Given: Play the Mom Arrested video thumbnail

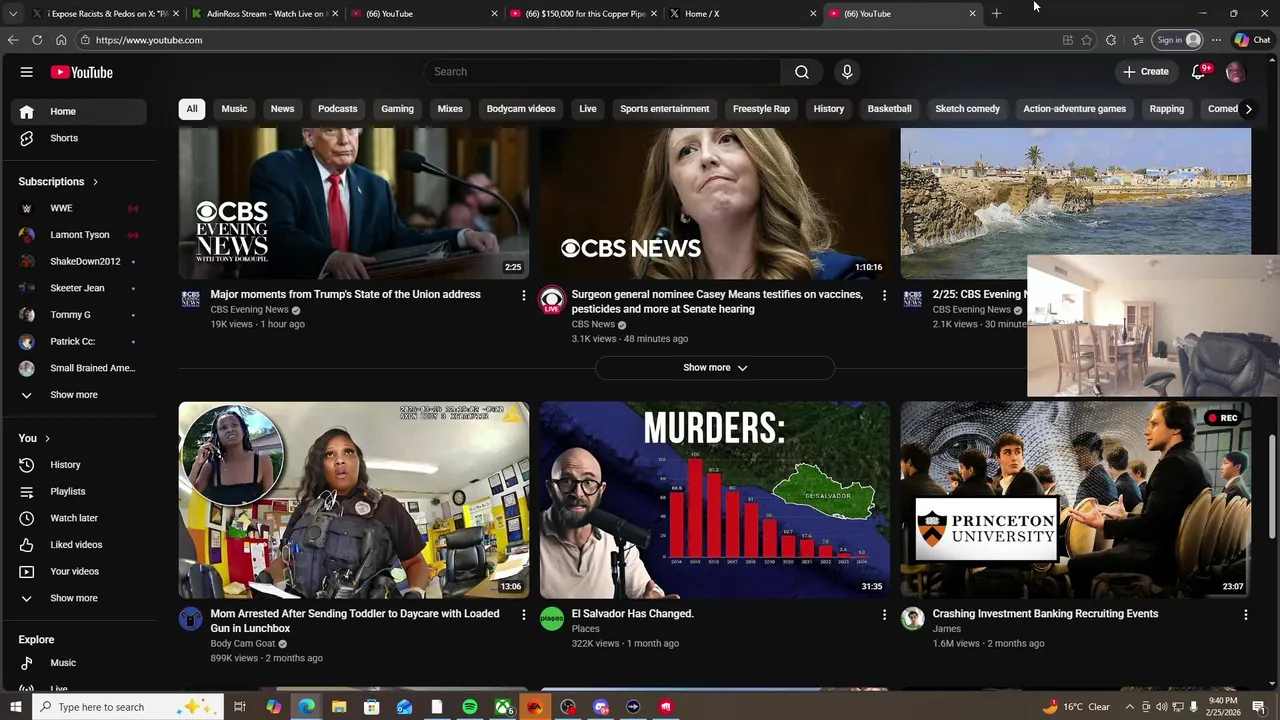Looking at the screenshot, I should coord(354,500).
